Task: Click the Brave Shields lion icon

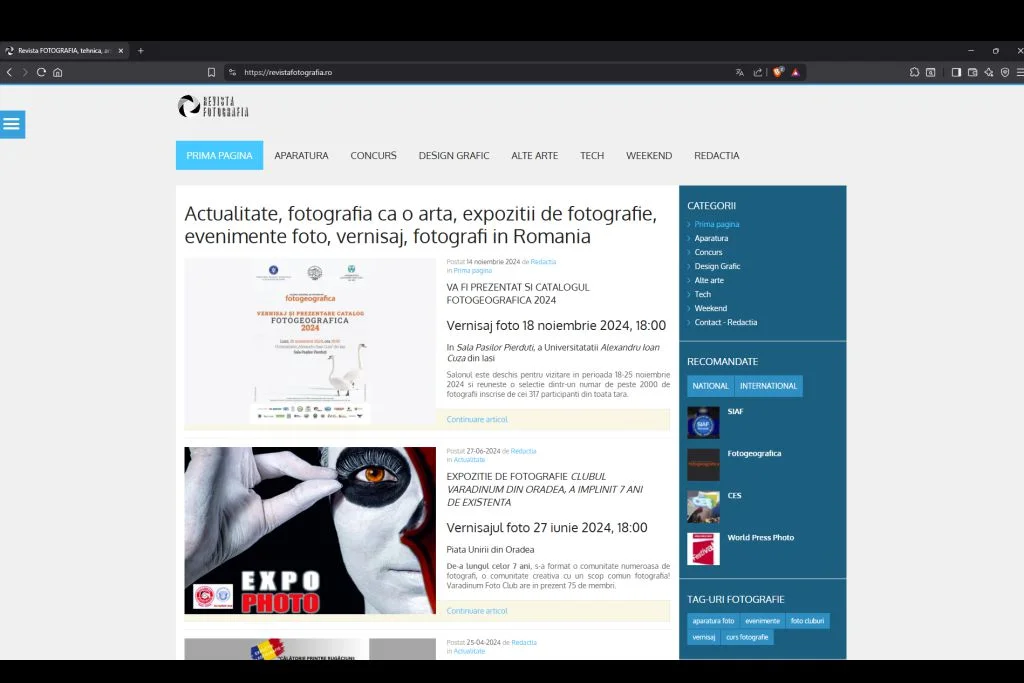Action: [777, 72]
